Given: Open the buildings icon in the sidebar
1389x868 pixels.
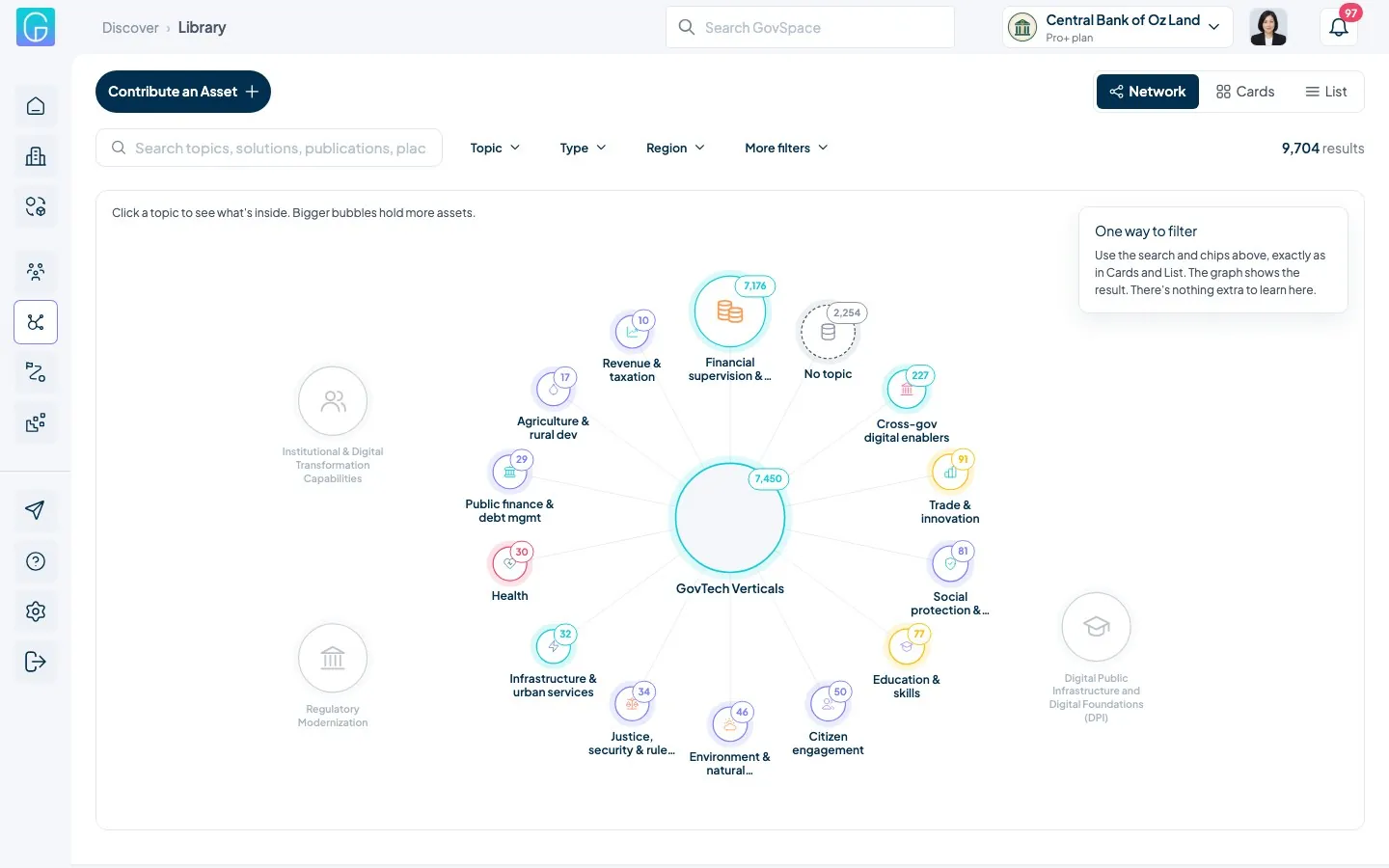Looking at the screenshot, I should coord(36,156).
